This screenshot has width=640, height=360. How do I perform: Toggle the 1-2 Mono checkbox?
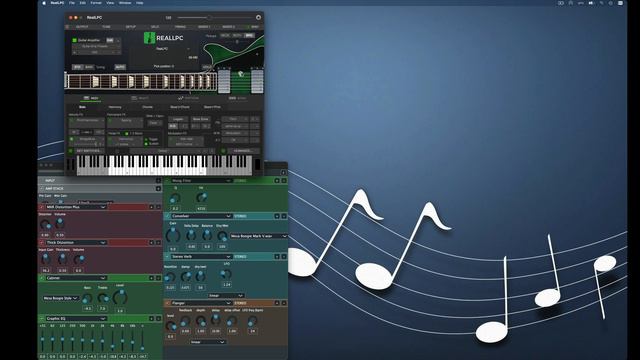point(127,133)
